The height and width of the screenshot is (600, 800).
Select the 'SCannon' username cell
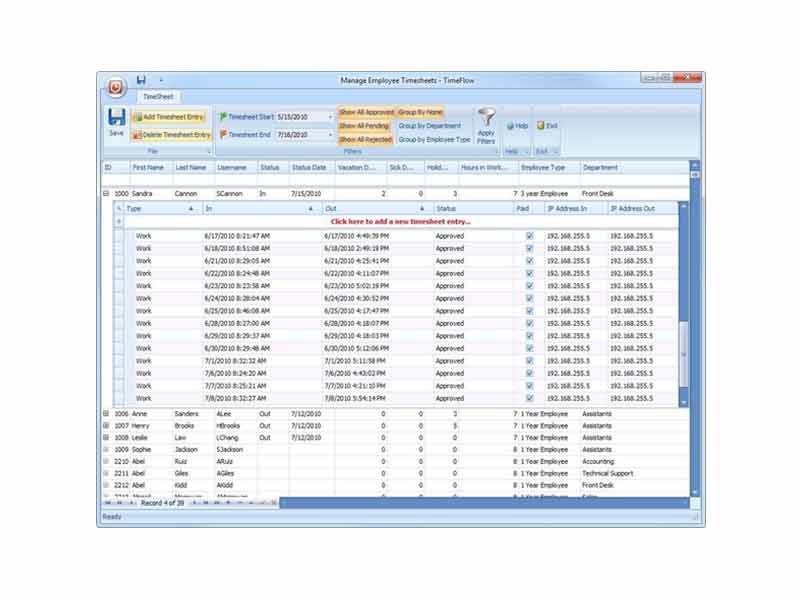click(236, 194)
